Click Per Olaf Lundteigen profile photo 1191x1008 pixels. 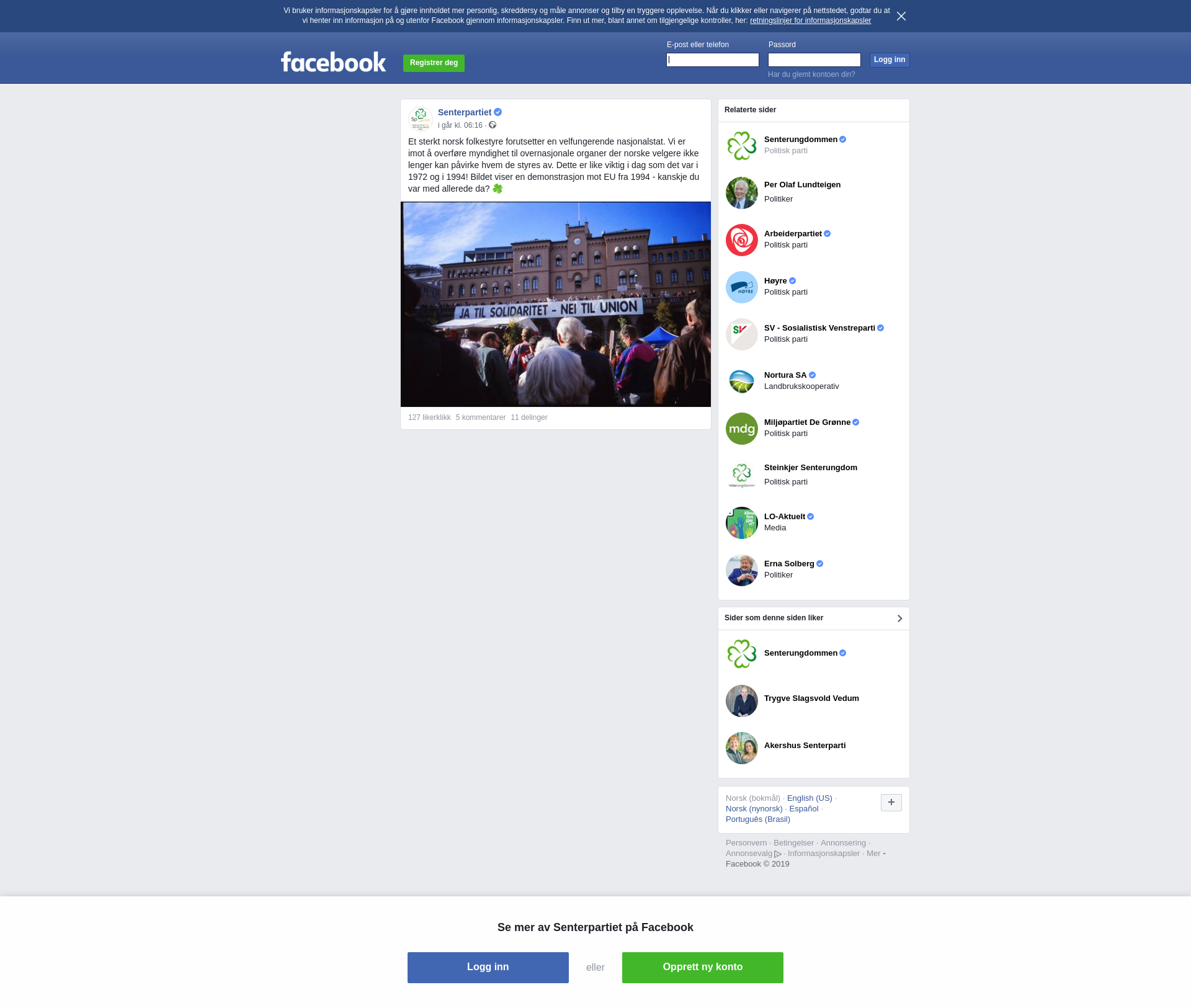[x=742, y=193]
